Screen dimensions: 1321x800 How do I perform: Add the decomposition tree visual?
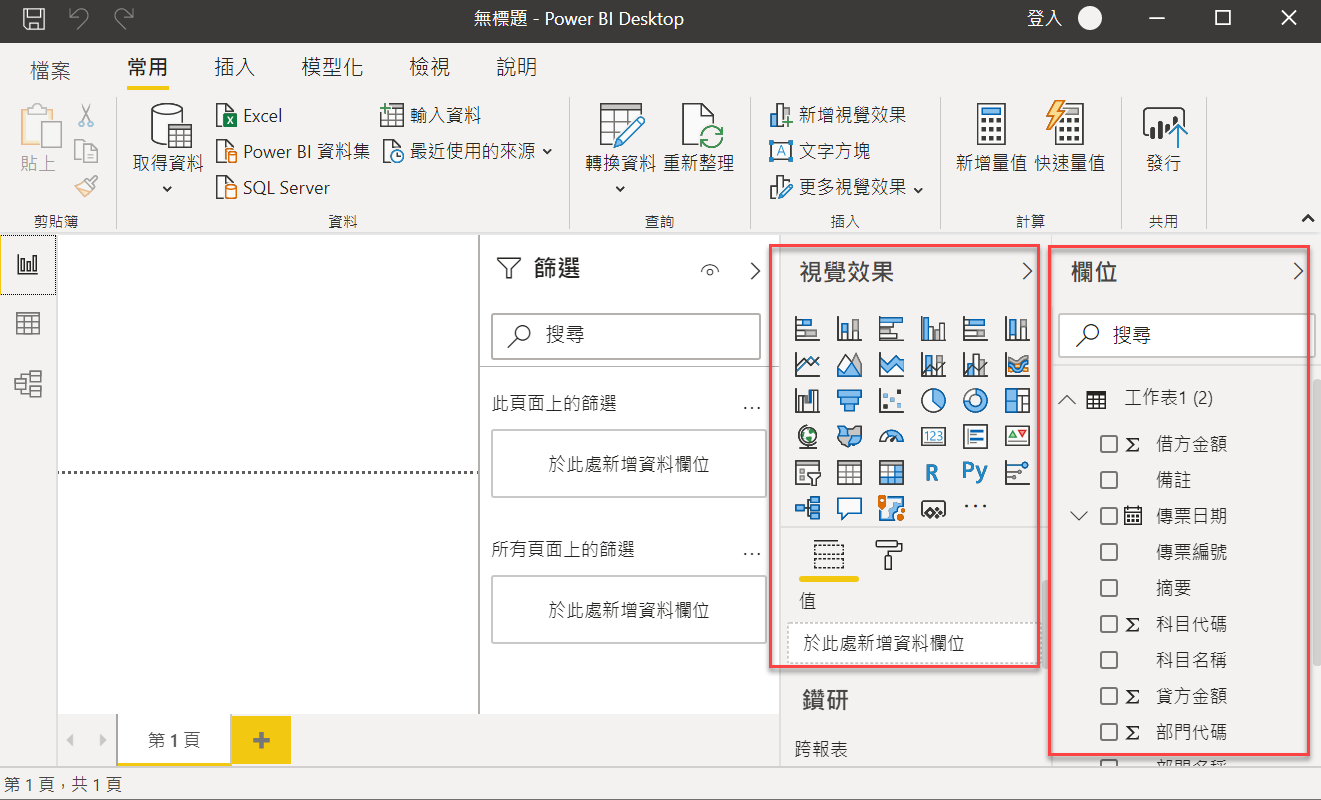point(807,508)
